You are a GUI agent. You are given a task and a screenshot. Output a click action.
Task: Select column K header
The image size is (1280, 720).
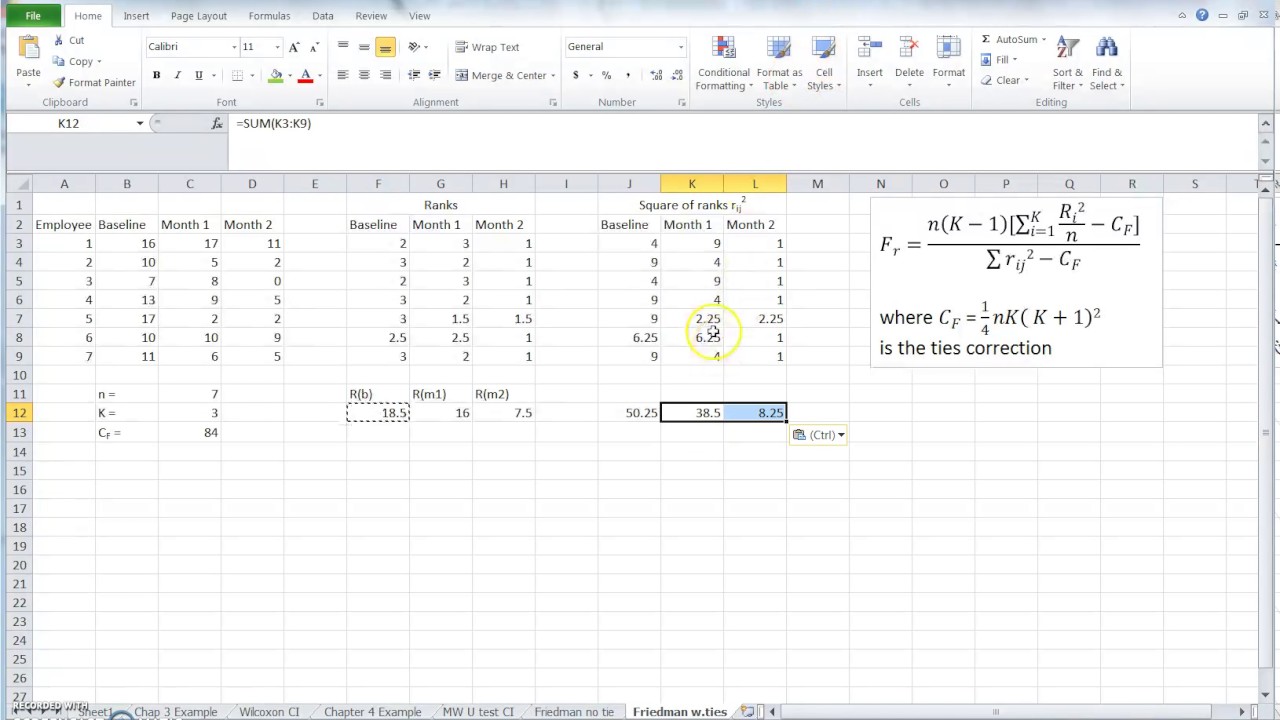coord(692,184)
